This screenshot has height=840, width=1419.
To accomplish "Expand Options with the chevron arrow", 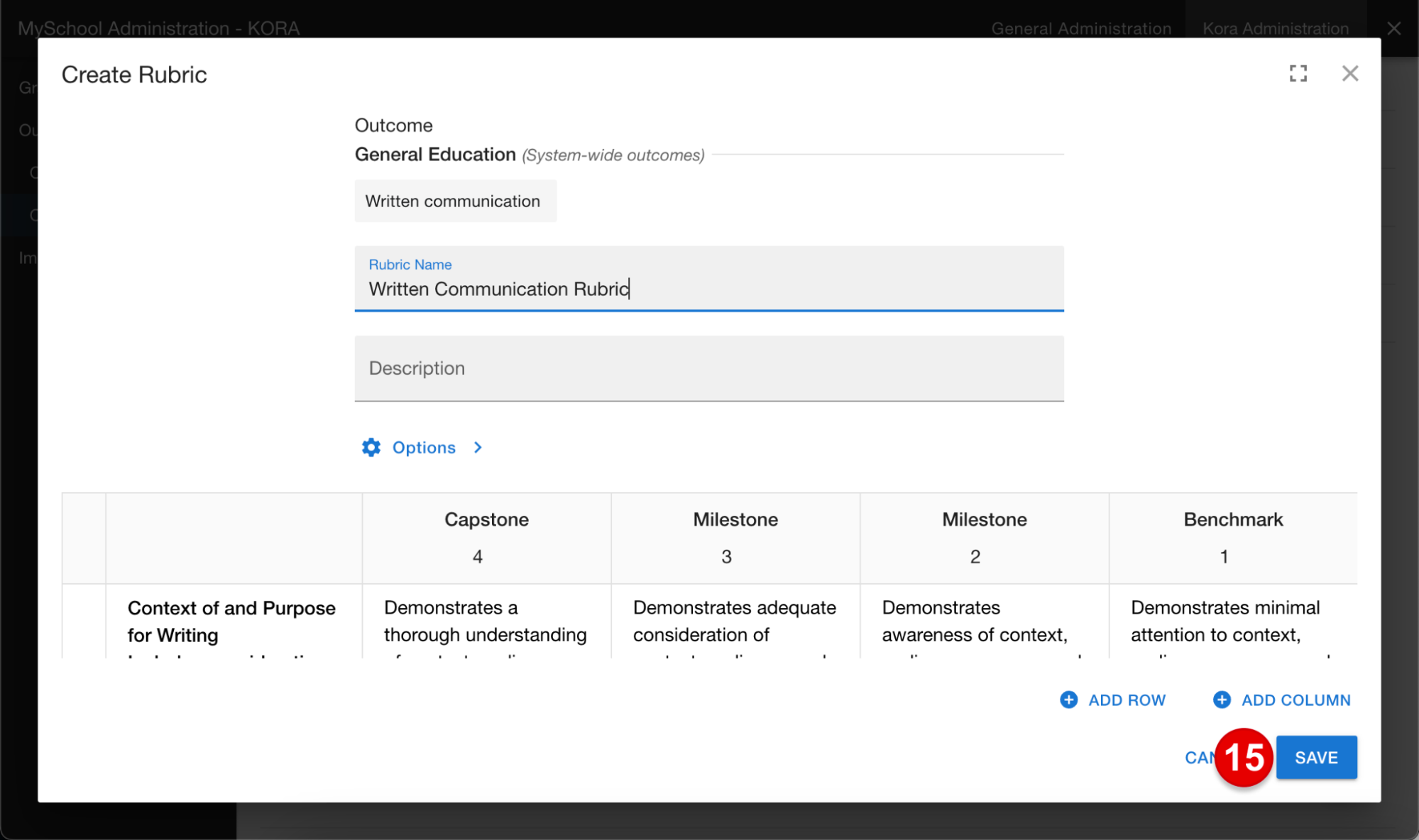I will click(478, 448).
